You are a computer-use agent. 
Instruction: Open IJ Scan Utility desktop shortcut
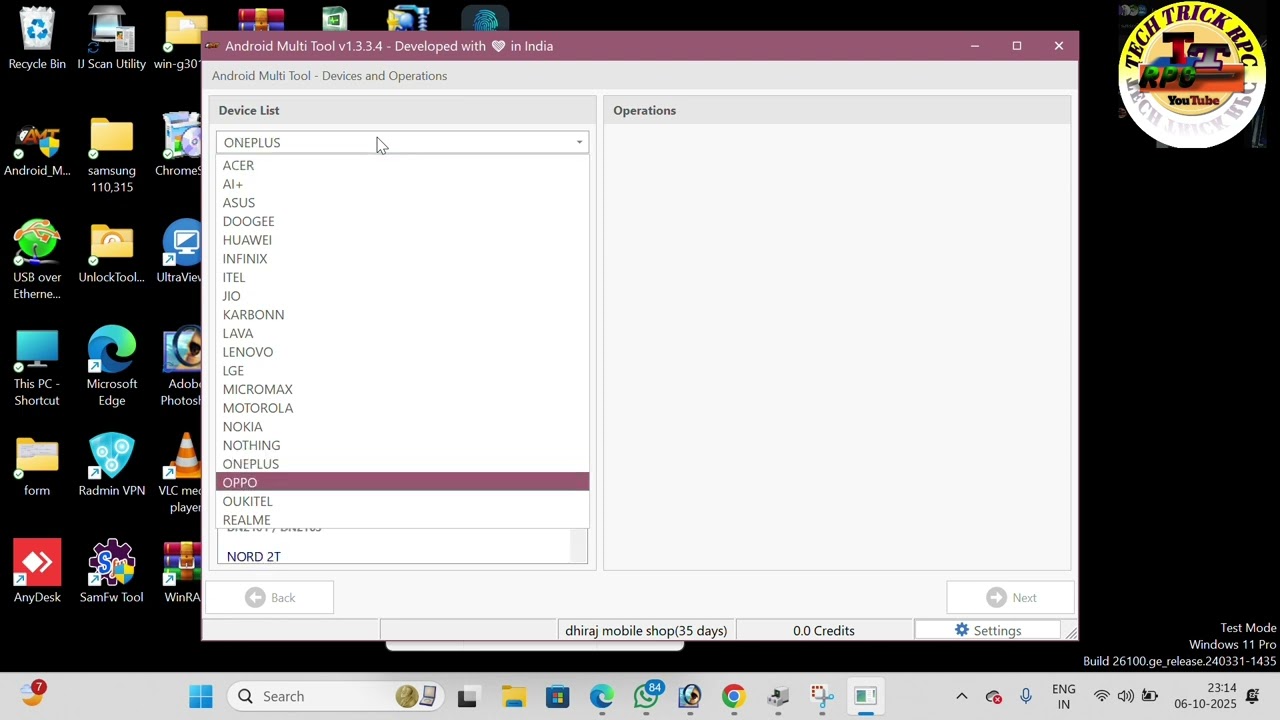(x=111, y=40)
